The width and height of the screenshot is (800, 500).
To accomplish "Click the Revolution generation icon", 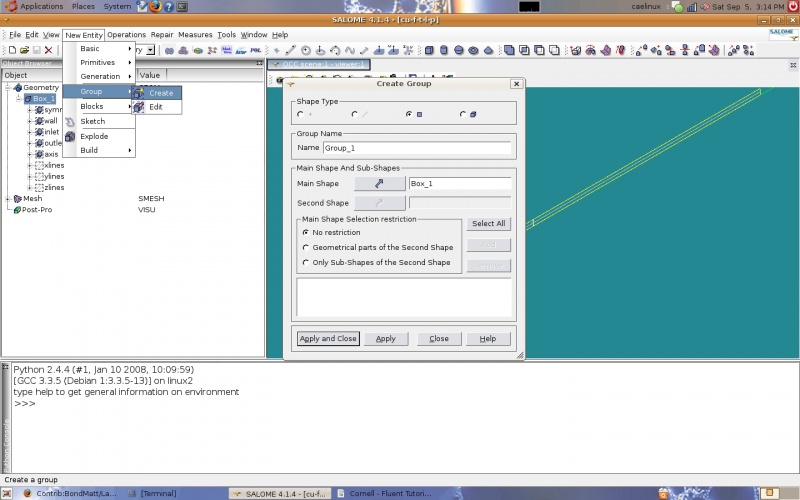I will coord(590,50).
